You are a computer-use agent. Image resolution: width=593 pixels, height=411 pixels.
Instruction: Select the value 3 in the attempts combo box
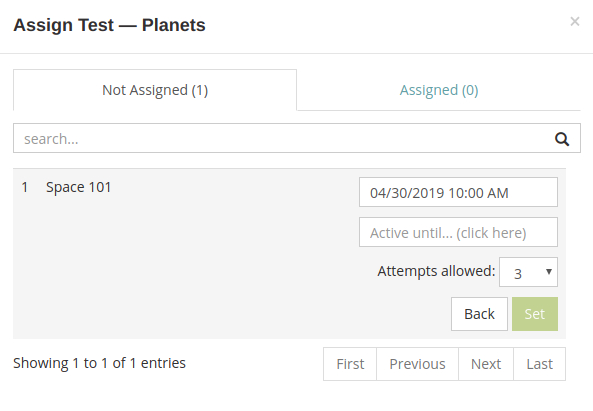tap(528, 272)
